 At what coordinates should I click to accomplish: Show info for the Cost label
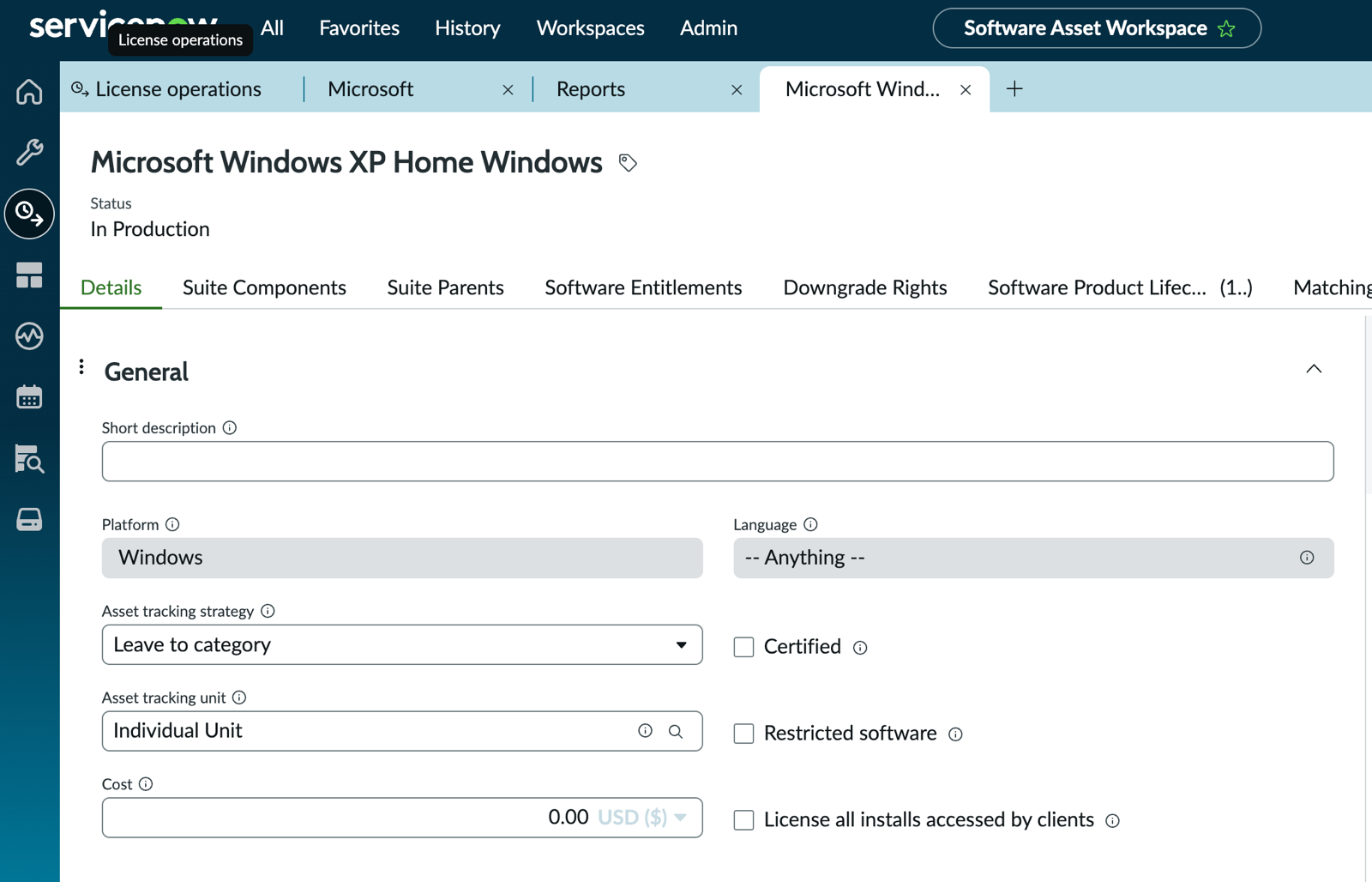tap(146, 784)
